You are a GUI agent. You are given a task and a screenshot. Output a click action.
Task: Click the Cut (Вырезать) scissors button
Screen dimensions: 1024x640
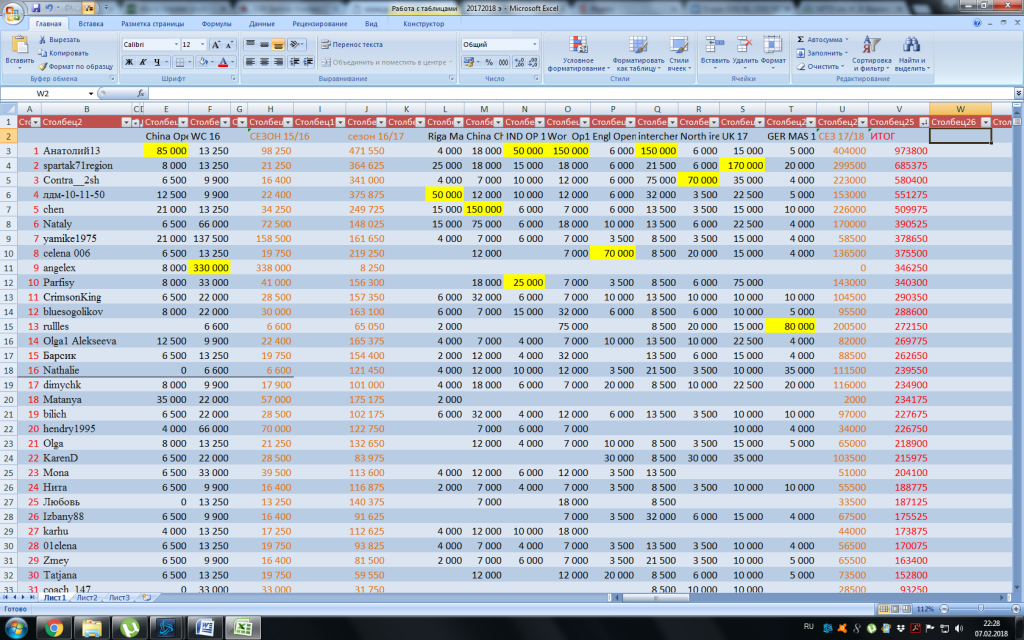tap(62, 39)
